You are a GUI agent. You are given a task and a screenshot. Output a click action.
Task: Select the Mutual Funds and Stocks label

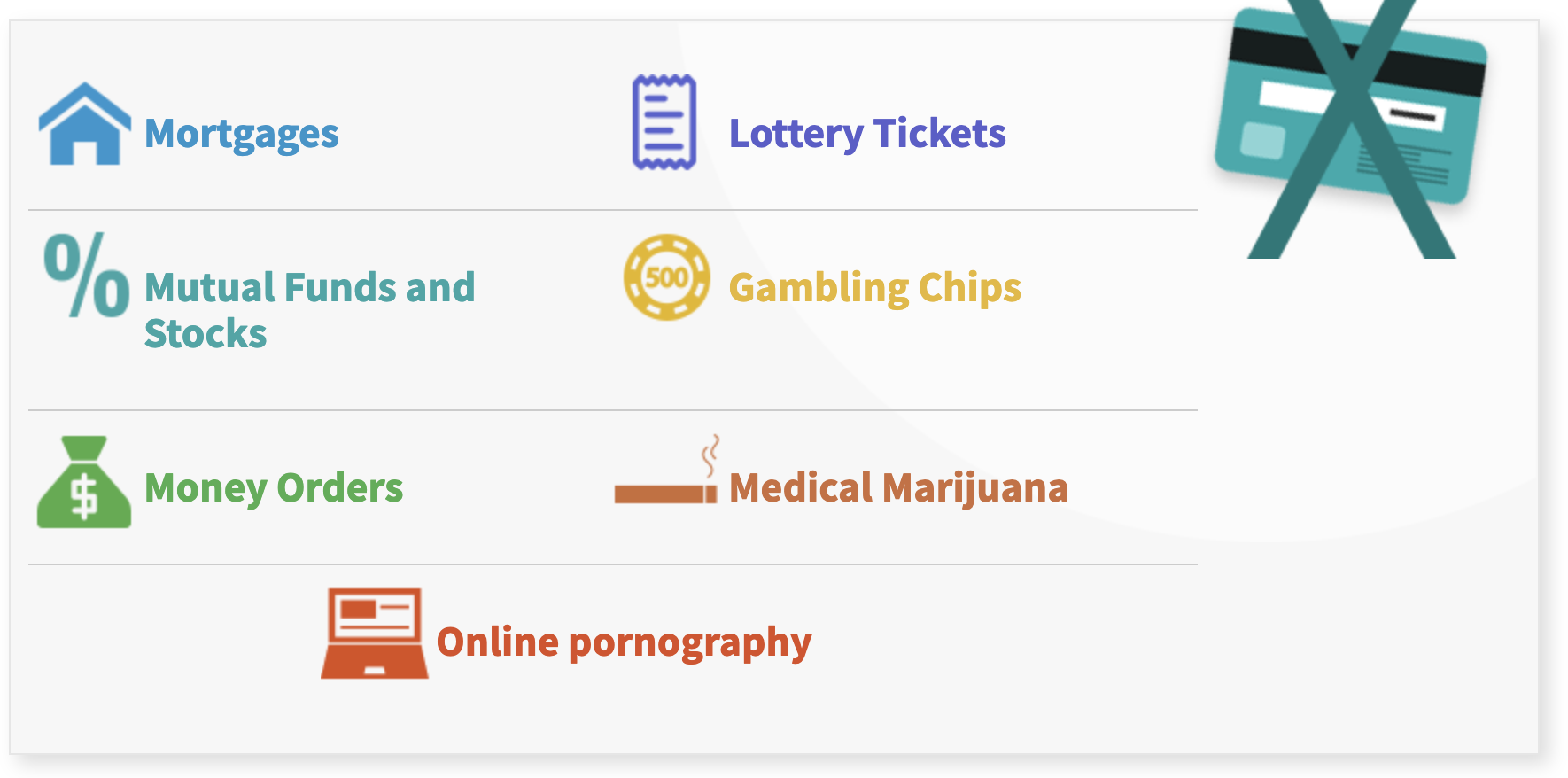(x=309, y=309)
